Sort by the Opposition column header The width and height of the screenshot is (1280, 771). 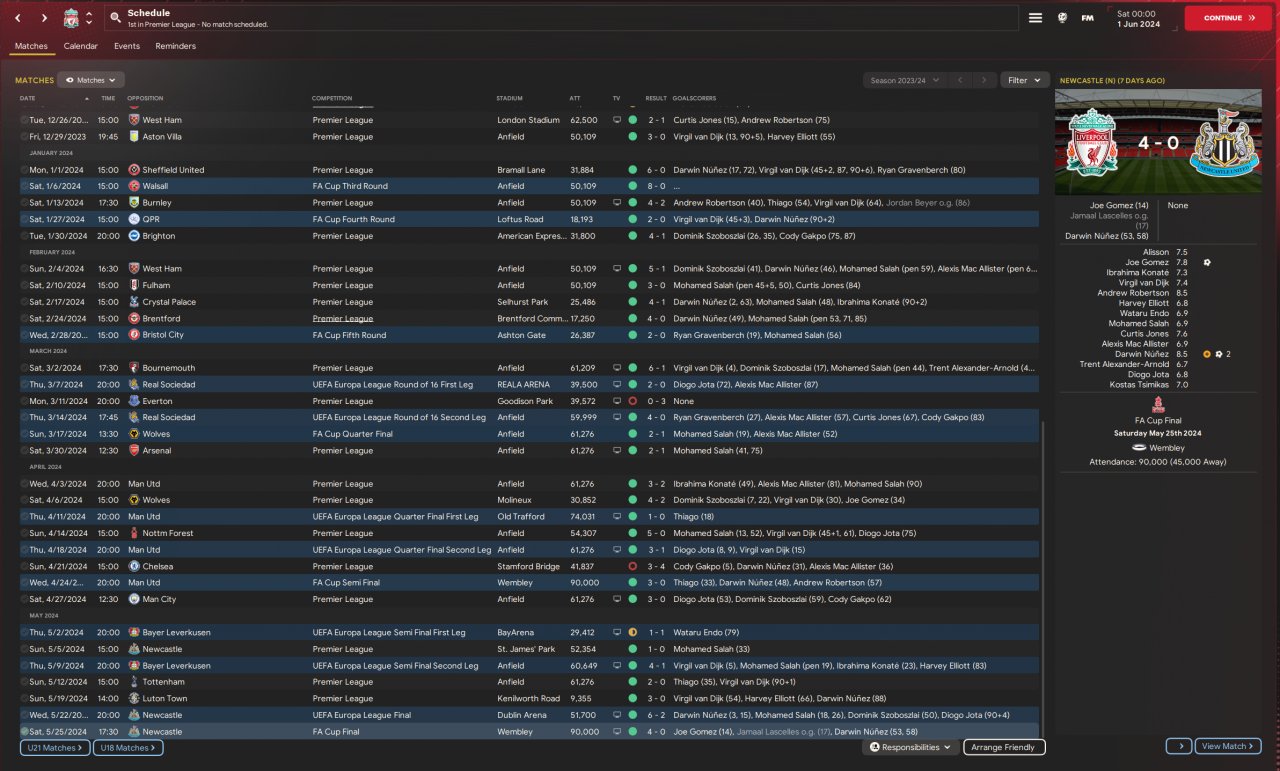145,98
